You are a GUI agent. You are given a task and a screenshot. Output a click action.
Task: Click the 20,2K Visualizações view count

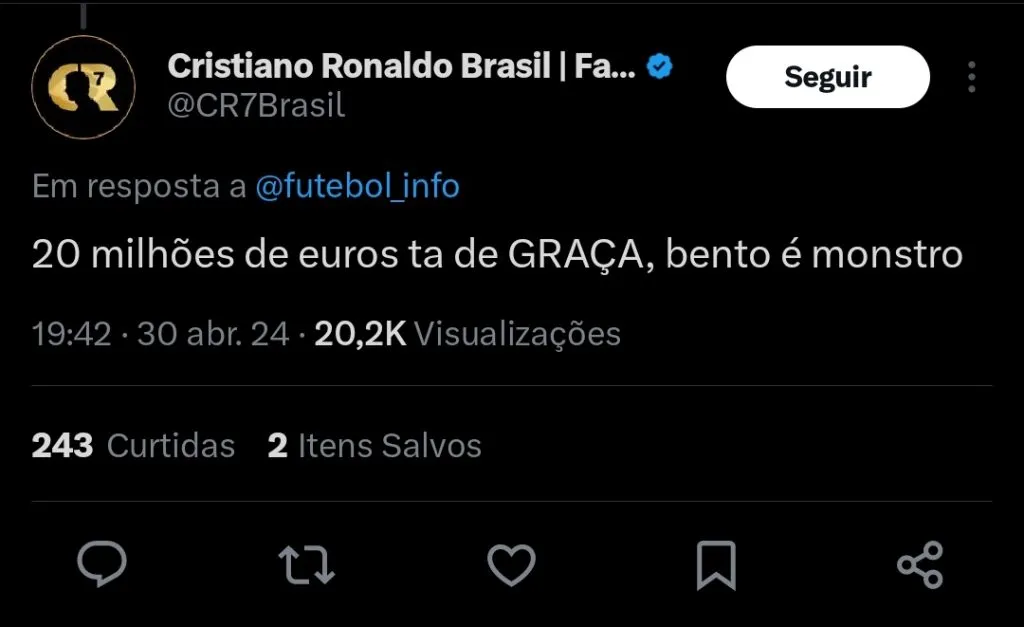click(x=467, y=334)
